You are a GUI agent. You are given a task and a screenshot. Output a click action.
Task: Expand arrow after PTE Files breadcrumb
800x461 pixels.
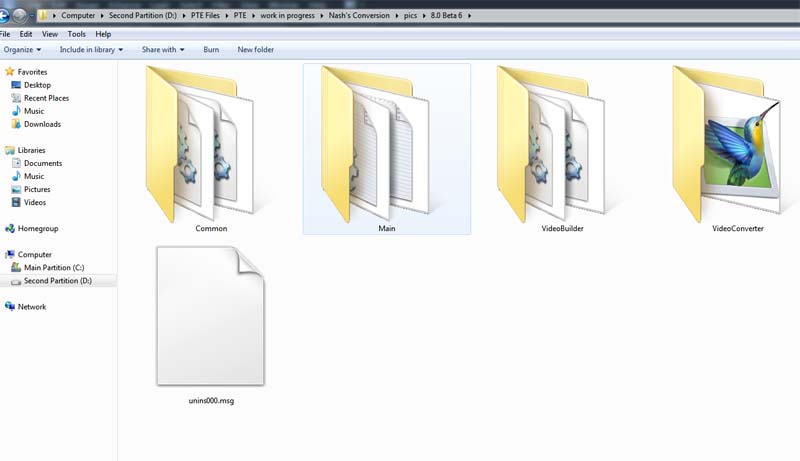(x=227, y=16)
